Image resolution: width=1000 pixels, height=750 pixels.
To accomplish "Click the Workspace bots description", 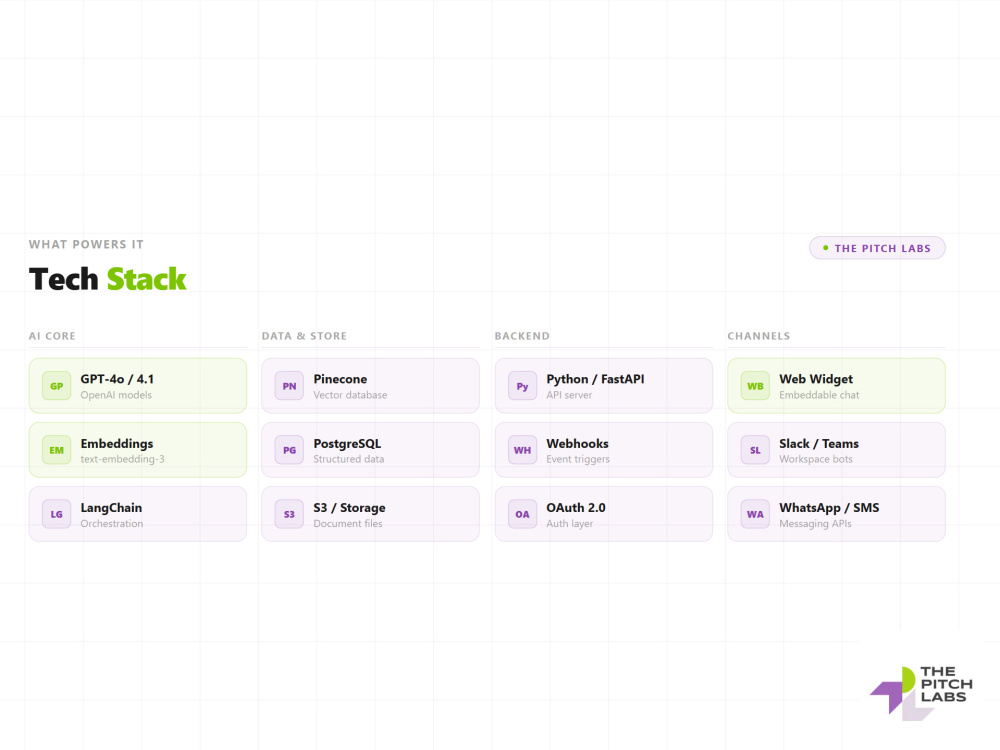I will (816, 459).
